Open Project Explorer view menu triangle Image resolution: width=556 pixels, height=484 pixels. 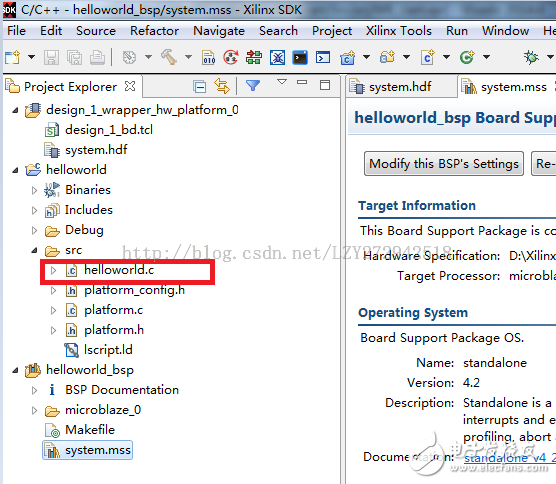pyautogui.click(x=282, y=82)
